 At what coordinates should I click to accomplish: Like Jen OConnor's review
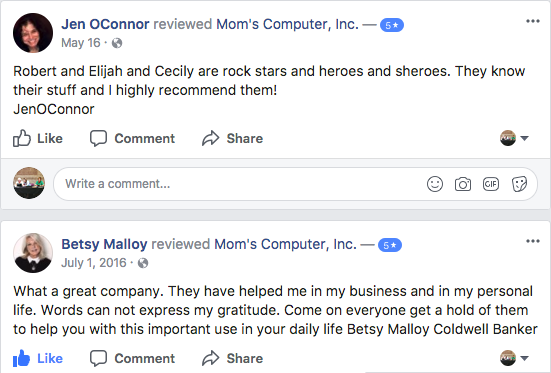click(38, 138)
